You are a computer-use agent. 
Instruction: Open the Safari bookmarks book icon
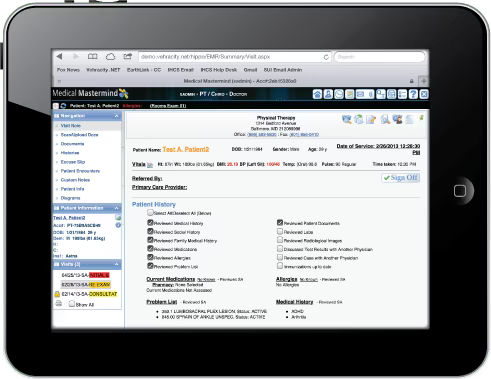[92, 56]
